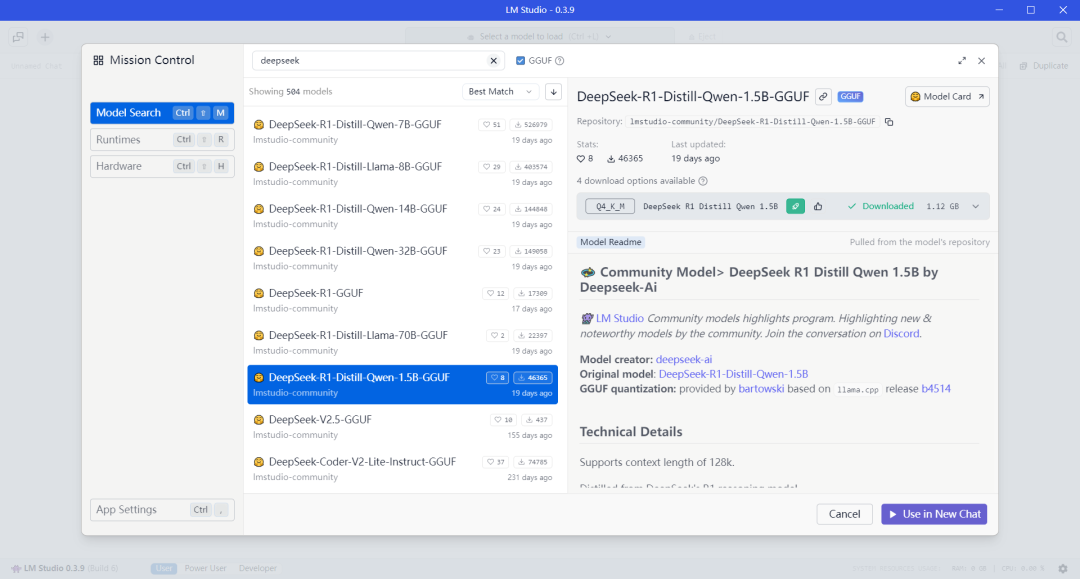The image size is (1080, 579).
Task: Click the Duplicate button in the main window
Action: (x=1043, y=66)
